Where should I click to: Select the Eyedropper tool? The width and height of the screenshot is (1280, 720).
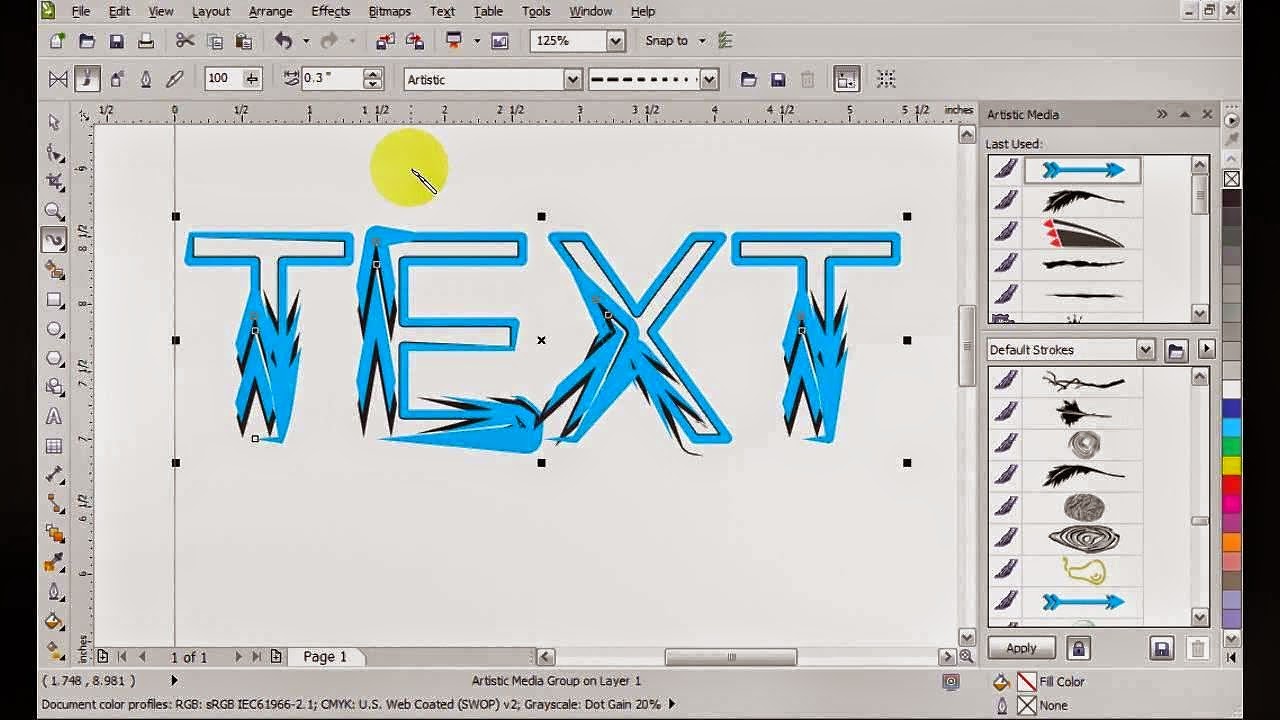tap(54, 563)
